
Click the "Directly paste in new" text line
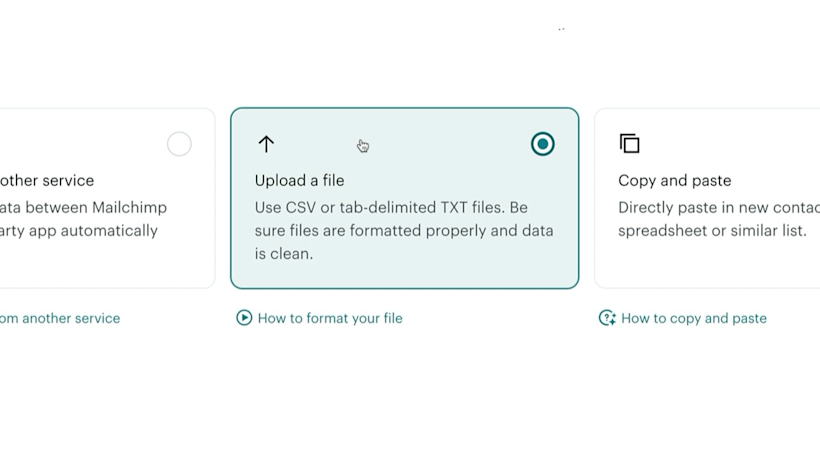[718, 207]
